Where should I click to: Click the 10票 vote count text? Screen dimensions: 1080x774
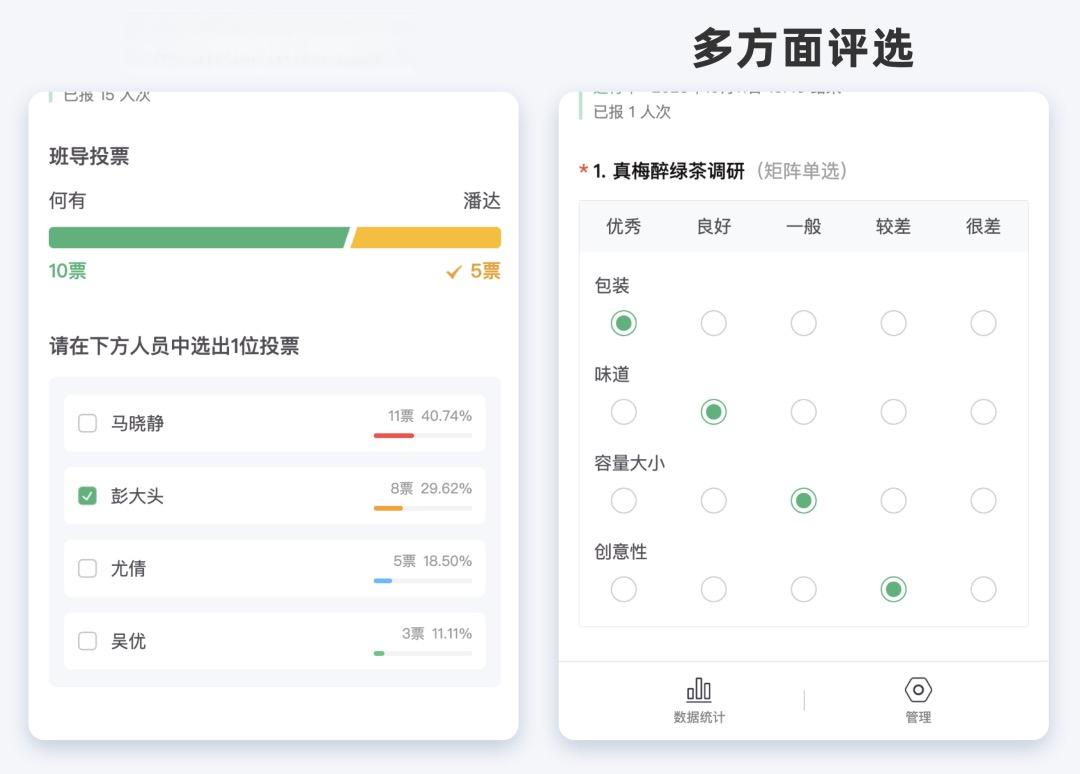pyautogui.click(x=68, y=271)
